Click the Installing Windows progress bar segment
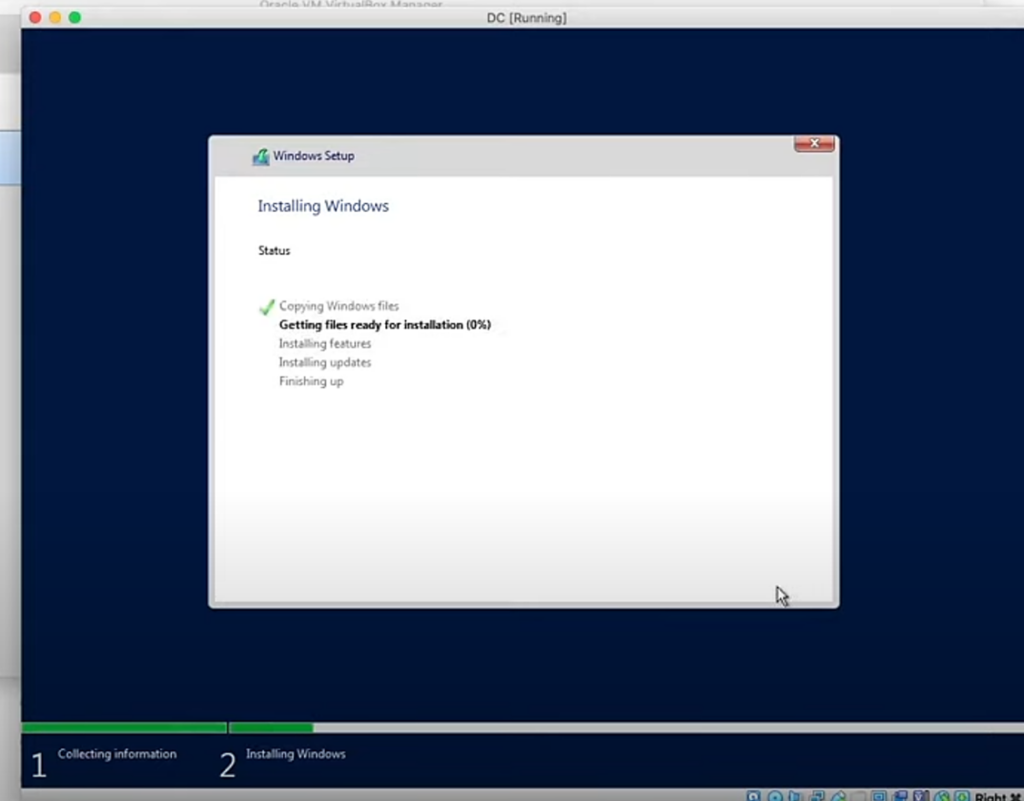Screen dimensions: 1024x801 coord(271,728)
